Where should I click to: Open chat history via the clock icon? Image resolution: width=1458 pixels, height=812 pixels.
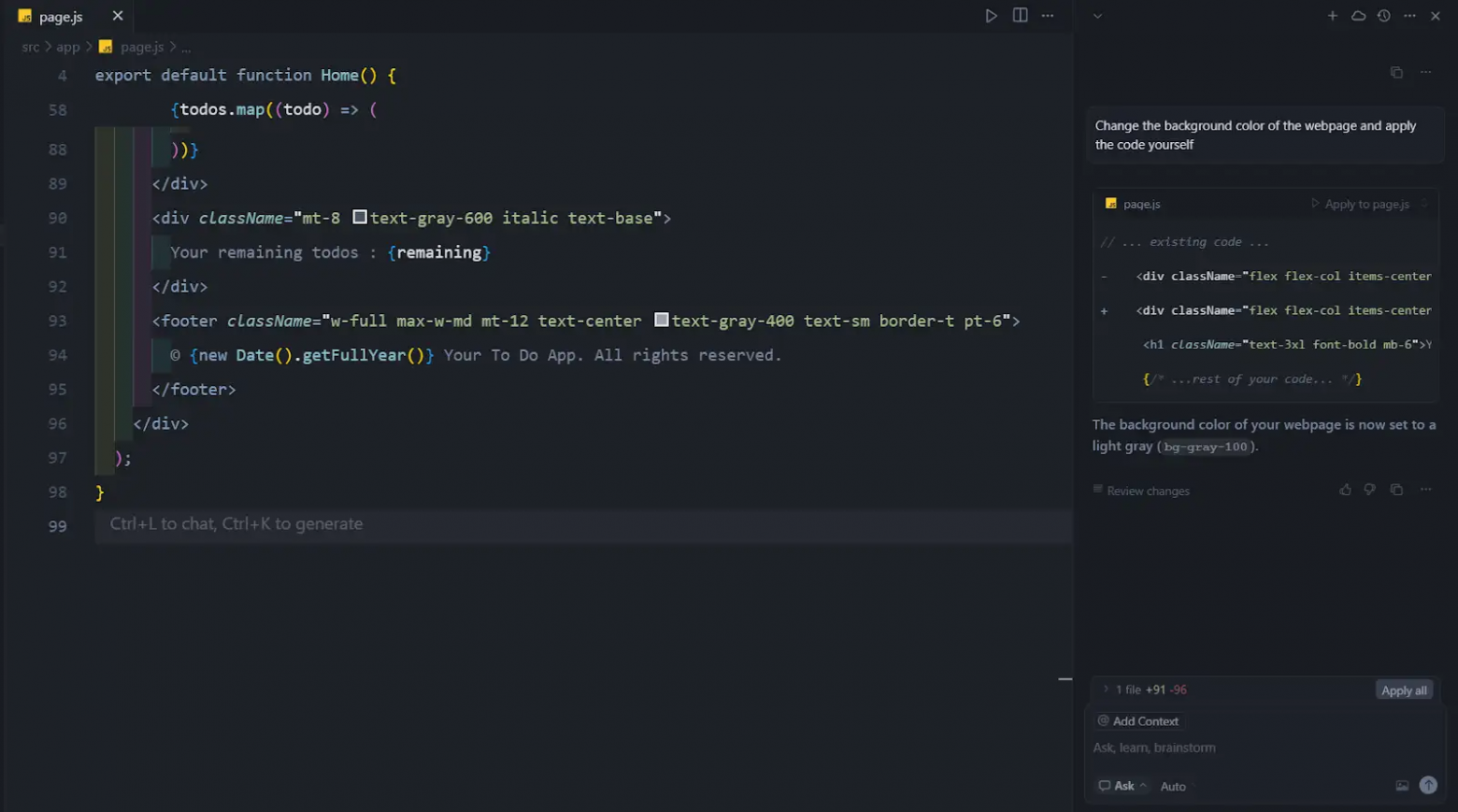(x=1383, y=16)
